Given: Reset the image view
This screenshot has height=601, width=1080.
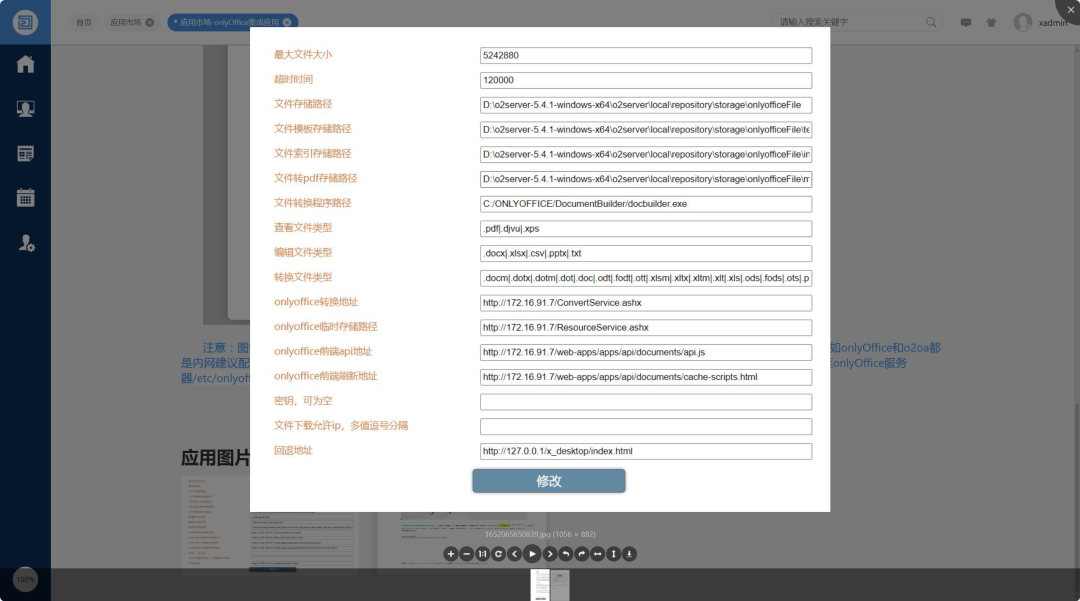Looking at the screenshot, I should tap(499, 553).
